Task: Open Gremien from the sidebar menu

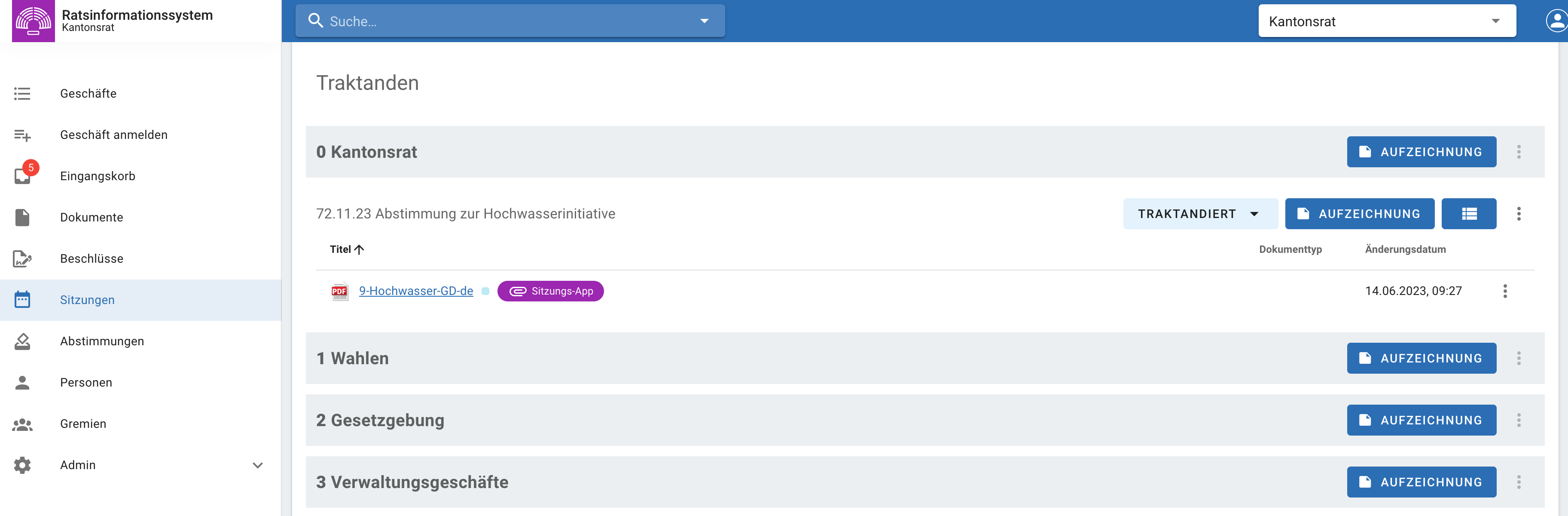Action: pyautogui.click(x=83, y=424)
